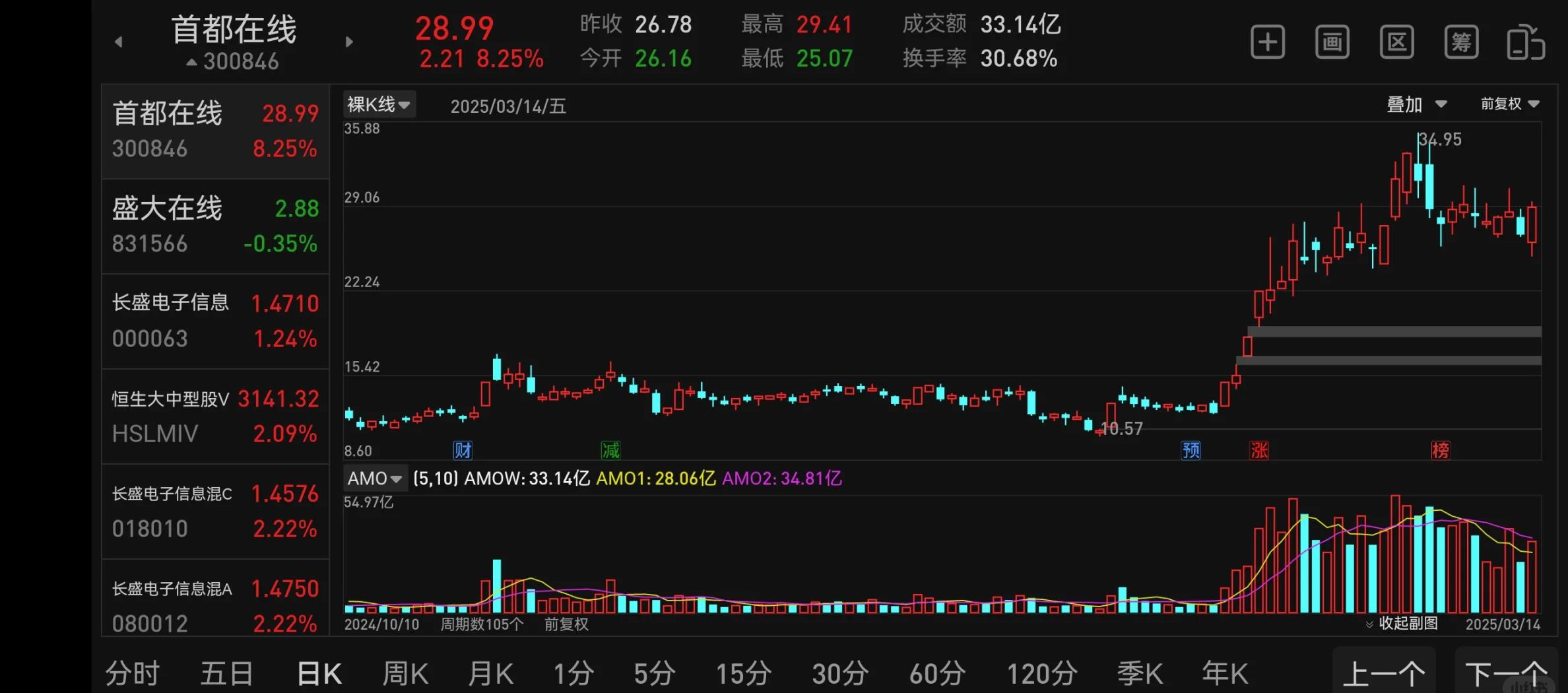The height and width of the screenshot is (693, 1568).
Task: Tap the 上一个 previous button
Action: tap(1384, 671)
